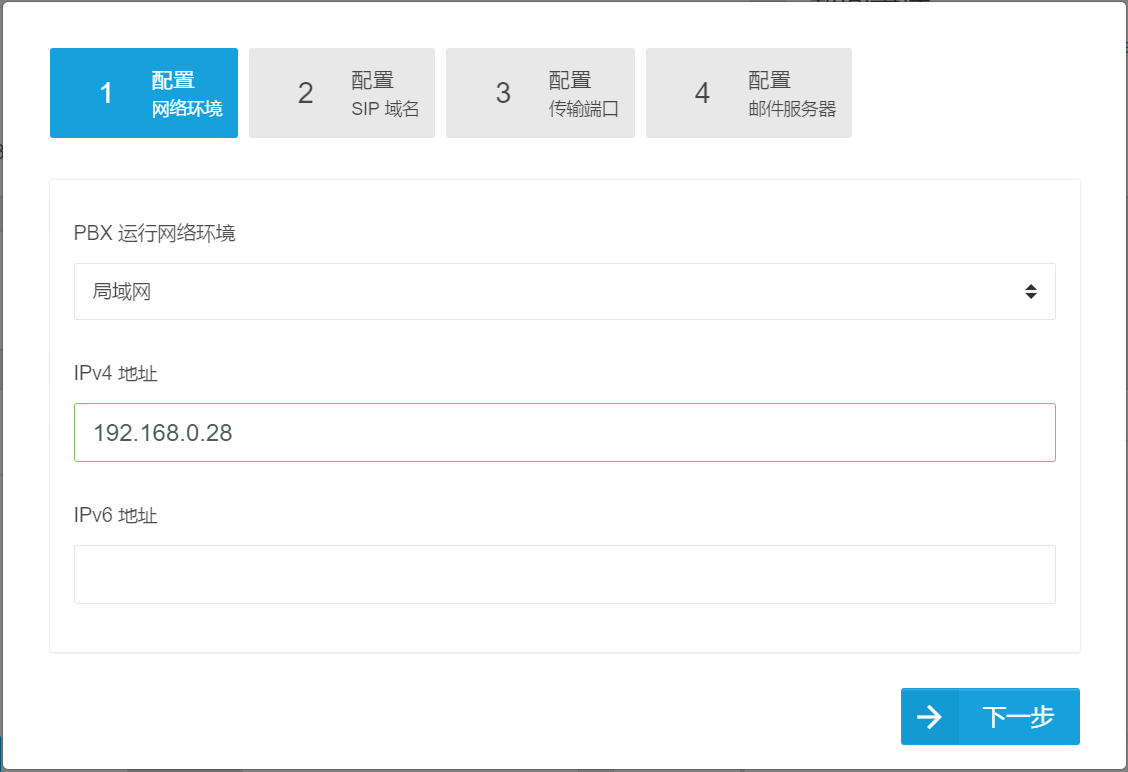Open the PBX 运行网络环境 dropdown showing 局域网
Viewport: 1128px width, 772px height.
[565, 291]
